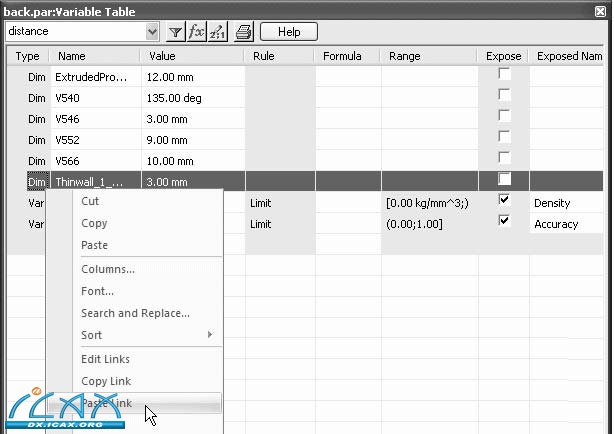Check Expose on the V546 row
The image size is (614, 434).
504,116
